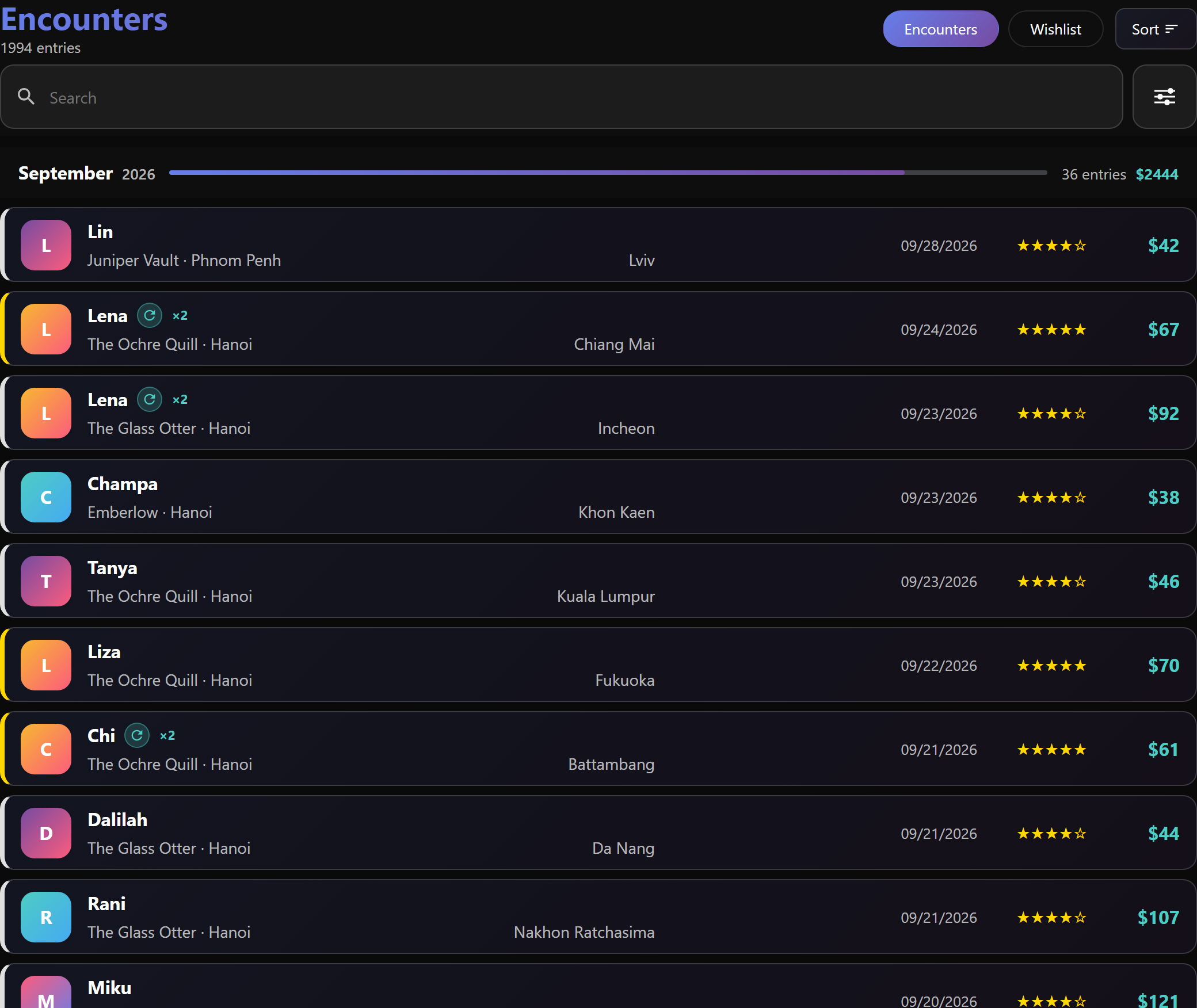Click Liza's orange L avatar

click(x=46, y=665)
